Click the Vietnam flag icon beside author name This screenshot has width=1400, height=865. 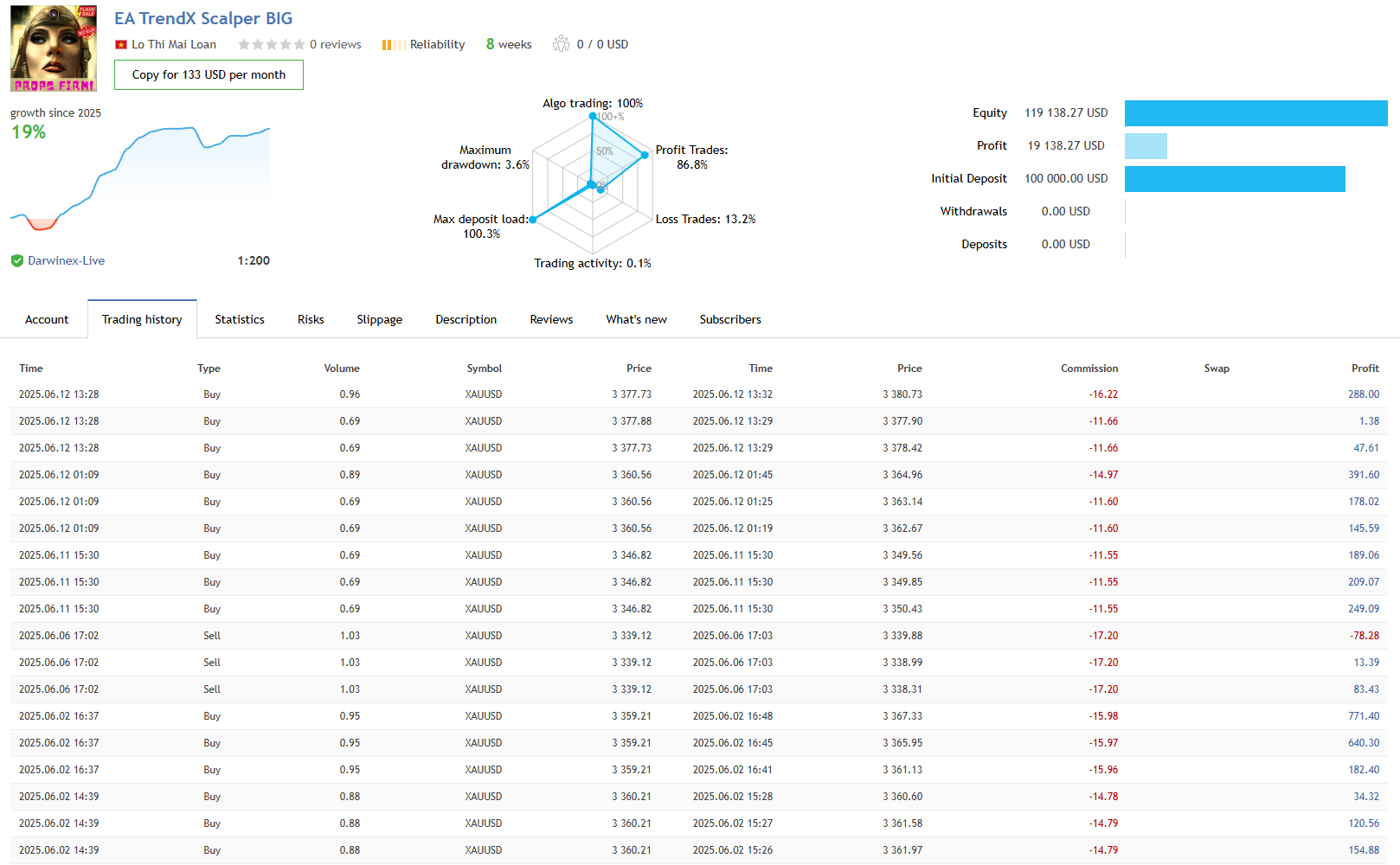(x=121, y=45)
